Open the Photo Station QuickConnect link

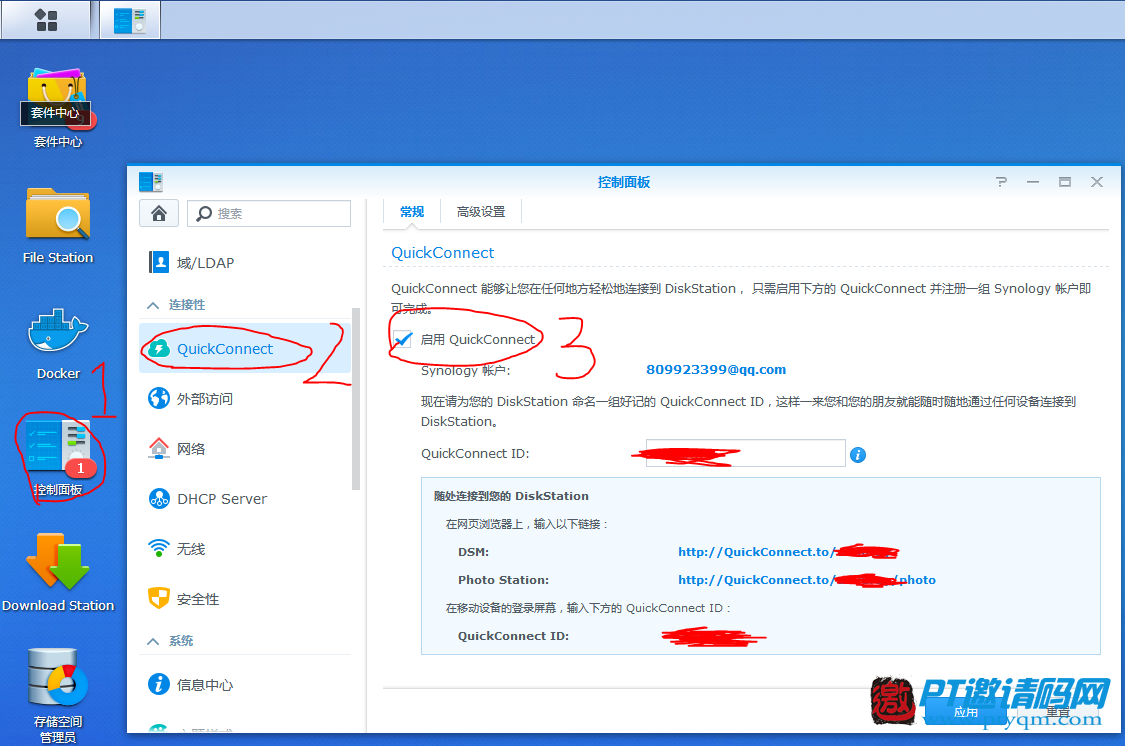[x=806, y=580]
